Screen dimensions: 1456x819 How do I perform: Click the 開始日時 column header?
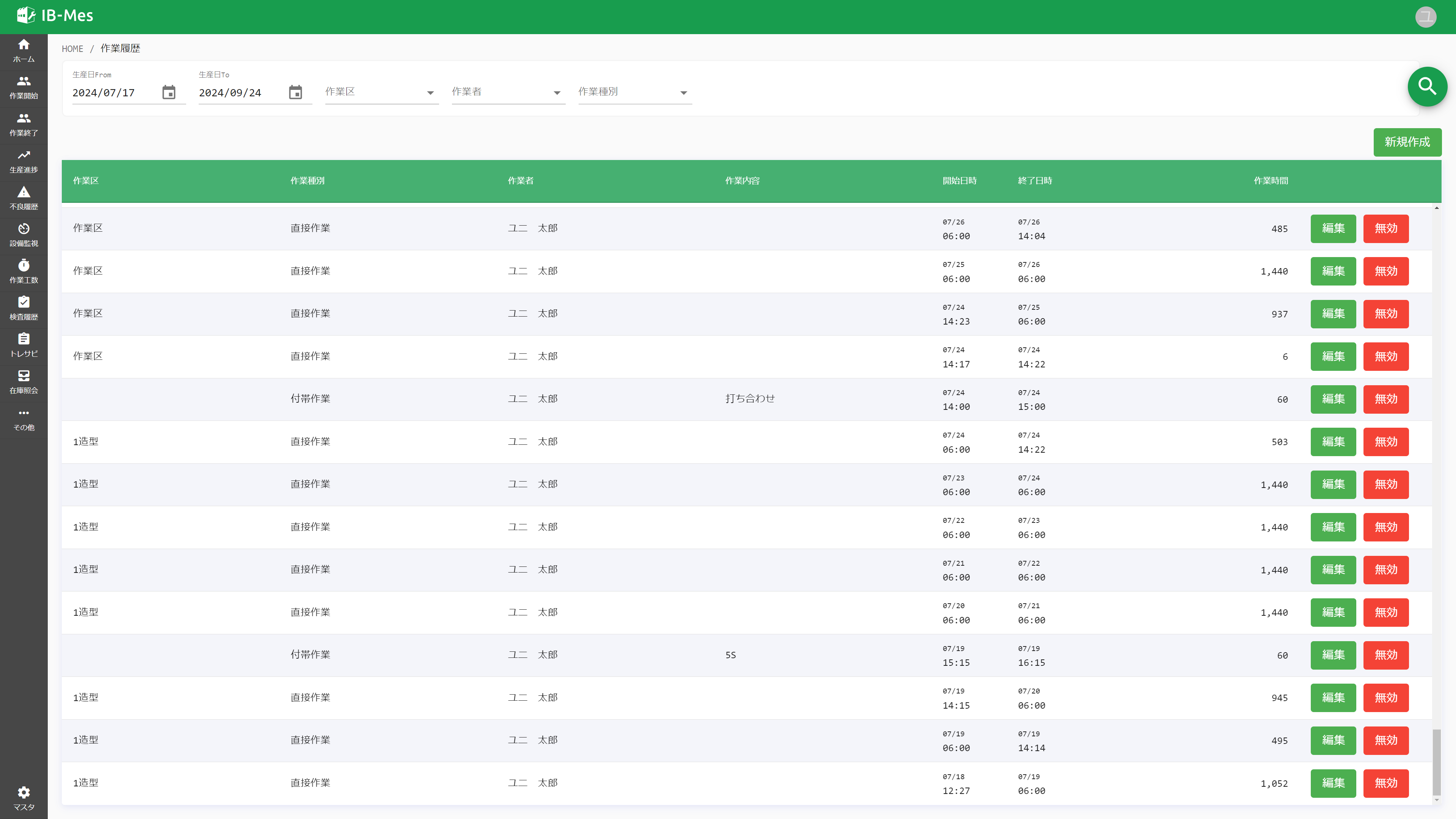coord(959,181)
